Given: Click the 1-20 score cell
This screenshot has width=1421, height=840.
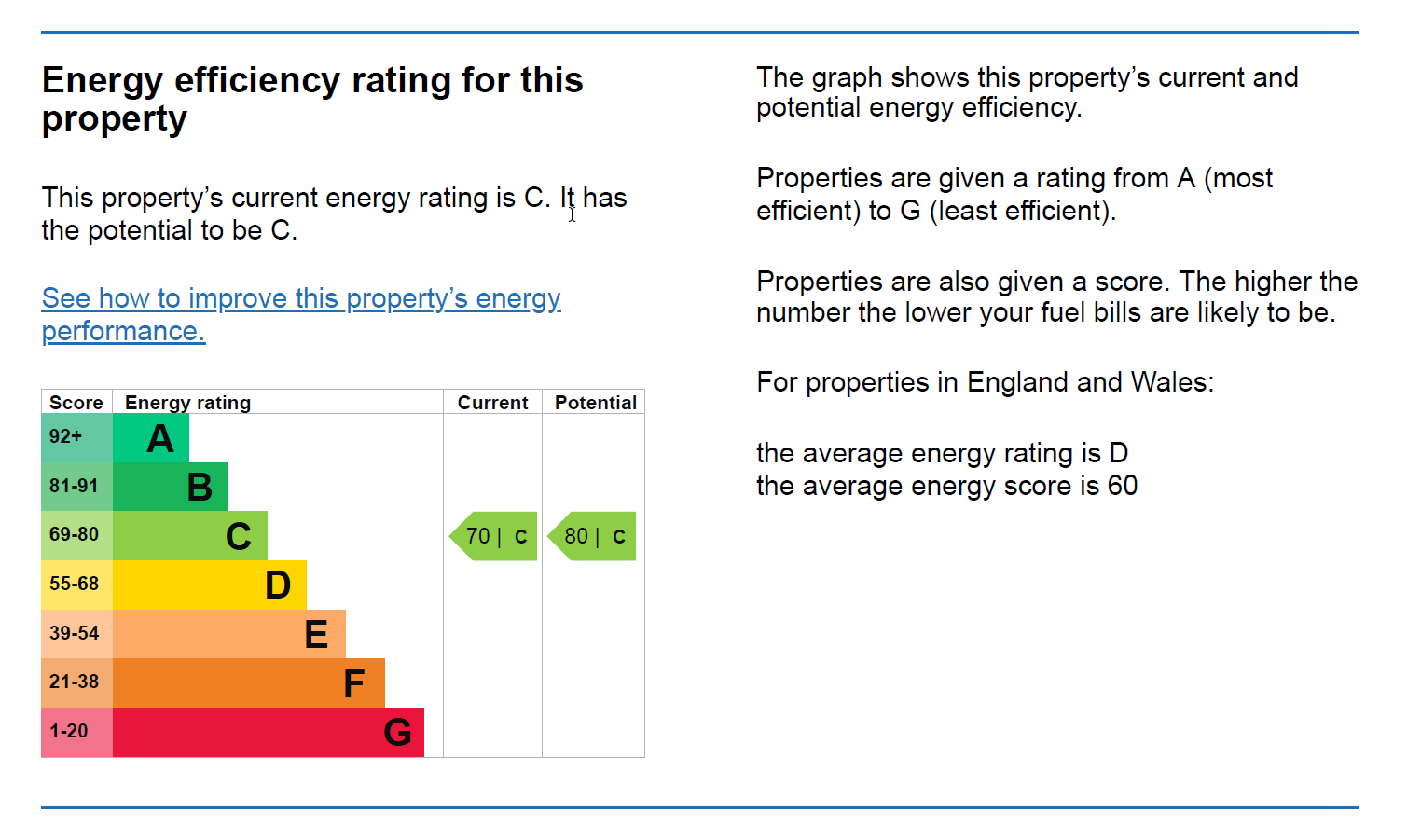Looking at the screenshot, I should coord(77,732).
